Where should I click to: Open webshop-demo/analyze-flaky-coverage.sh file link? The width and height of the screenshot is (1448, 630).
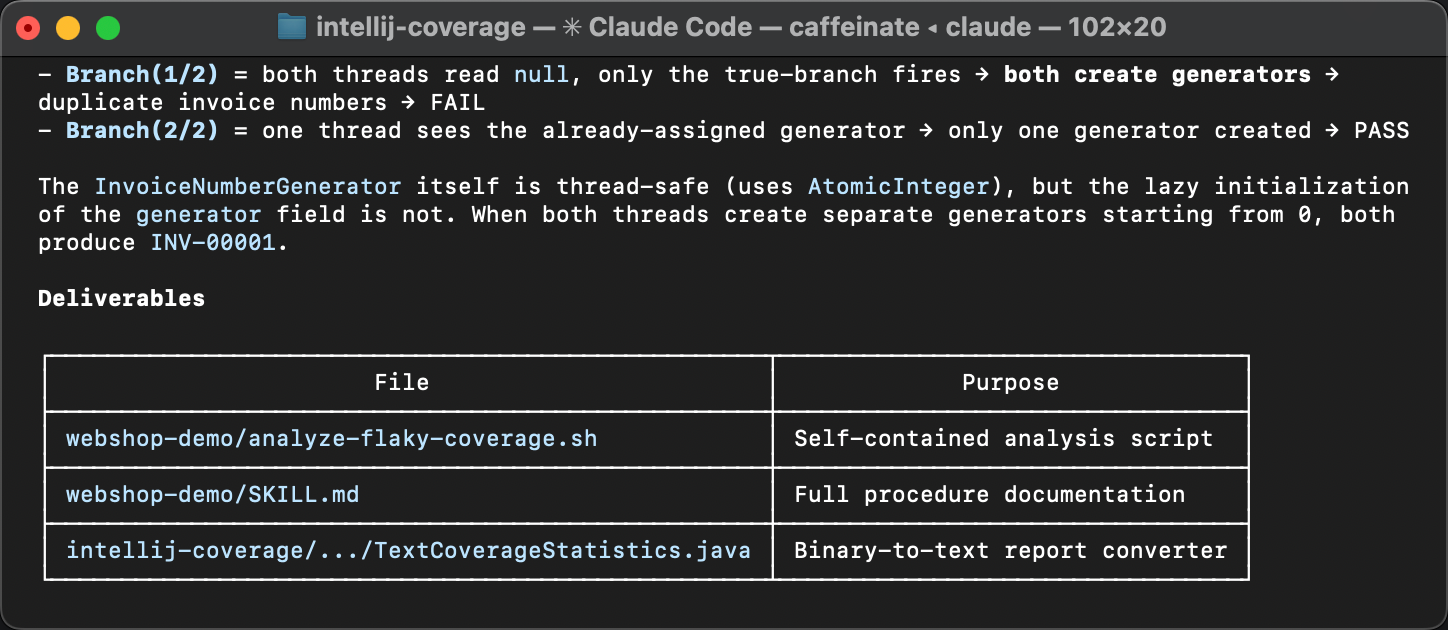(330, 439)
